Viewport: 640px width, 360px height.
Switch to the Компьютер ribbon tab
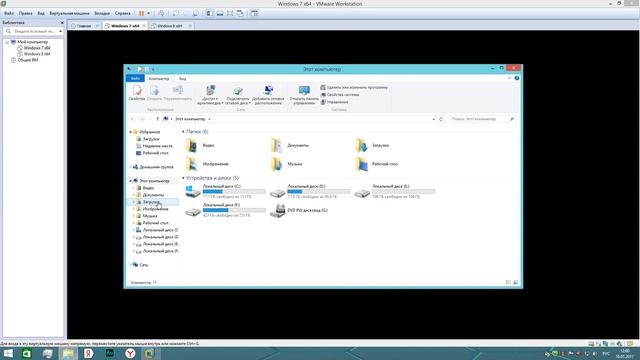pyautogui.click(x=159, y=78)
